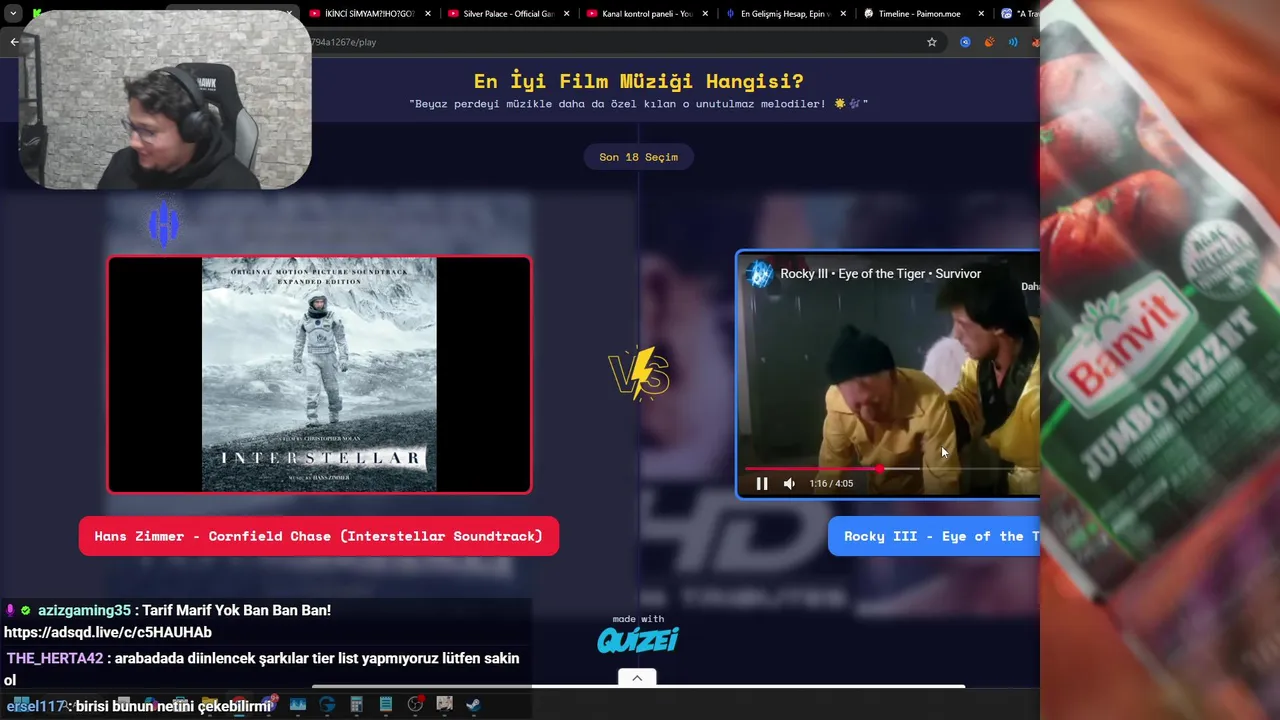Switch to 'Kanal kontrol paneli' tab

(x=647, y=14)
